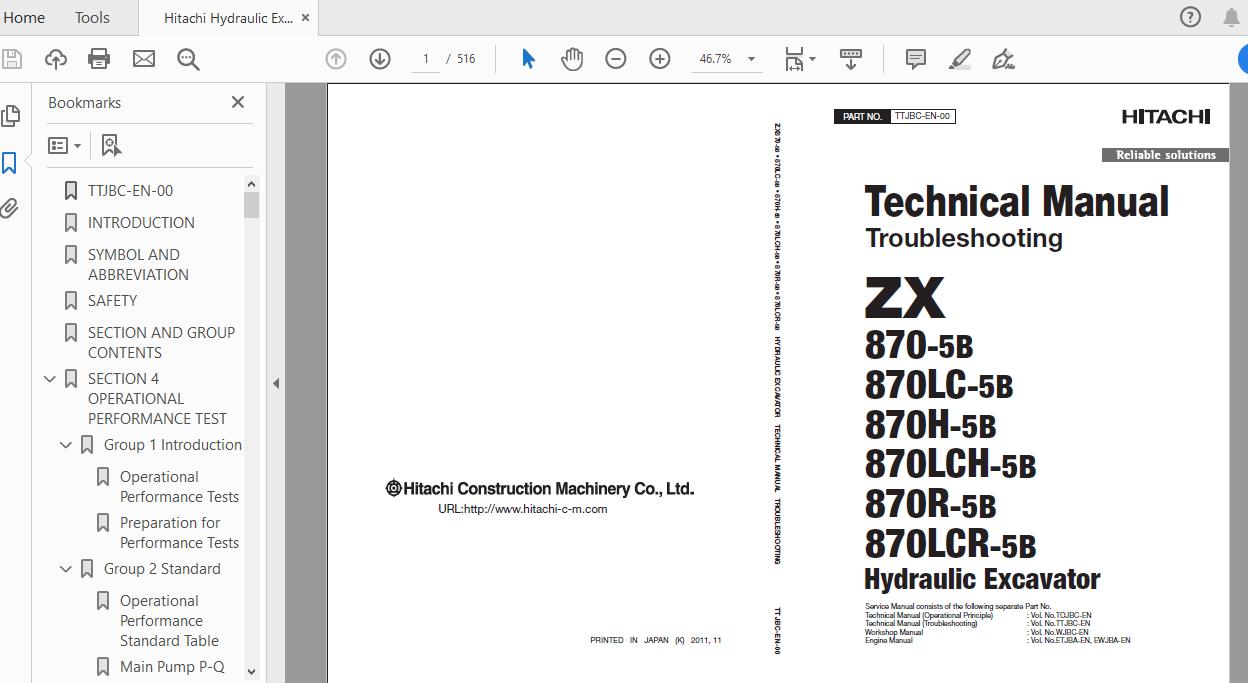Screen dimensions: 1248x683
Task: Click the PART NO. TTJBC-EN-00 label
Action: pyautogui.click(x=894, y=116)
